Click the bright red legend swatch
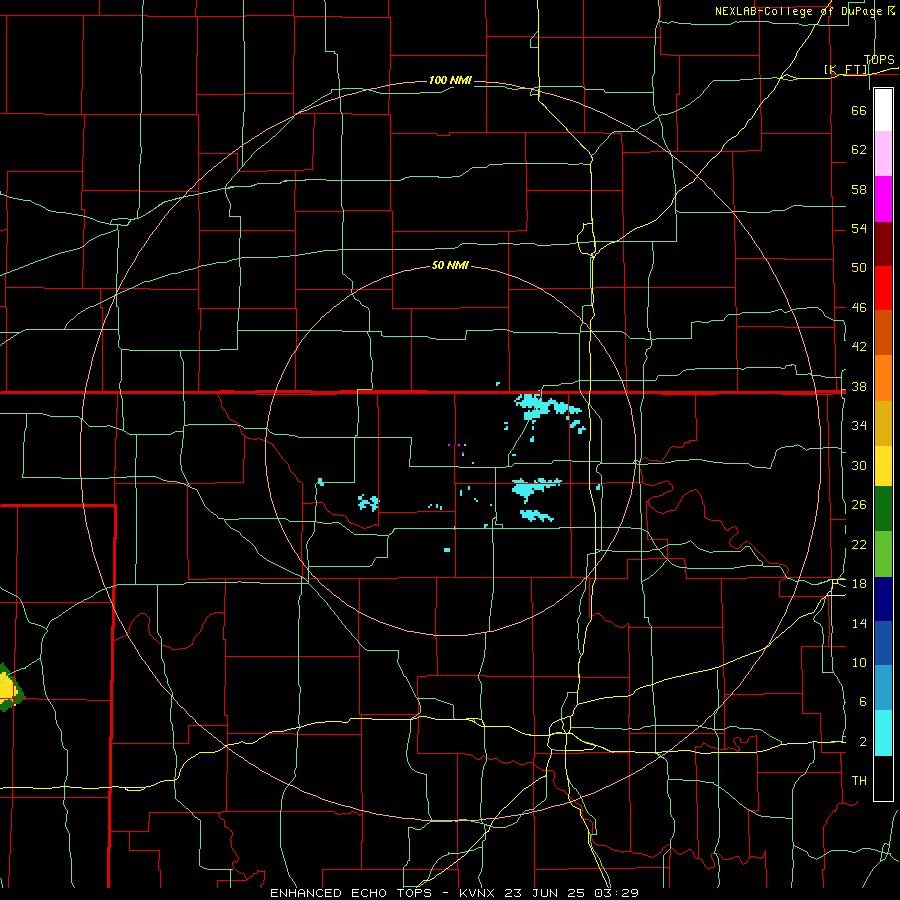This screenshot has width=900, height=900. coord(883,288)
